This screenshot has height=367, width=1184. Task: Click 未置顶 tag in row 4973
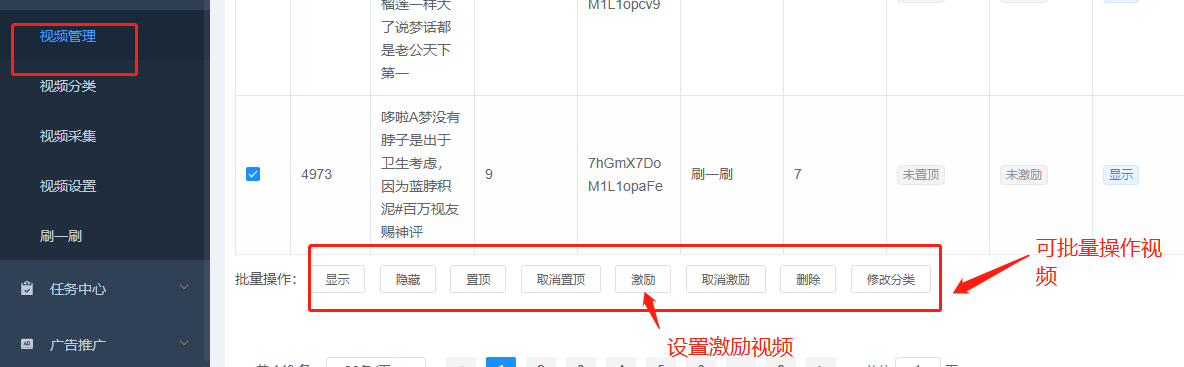[x=920, y=175]
